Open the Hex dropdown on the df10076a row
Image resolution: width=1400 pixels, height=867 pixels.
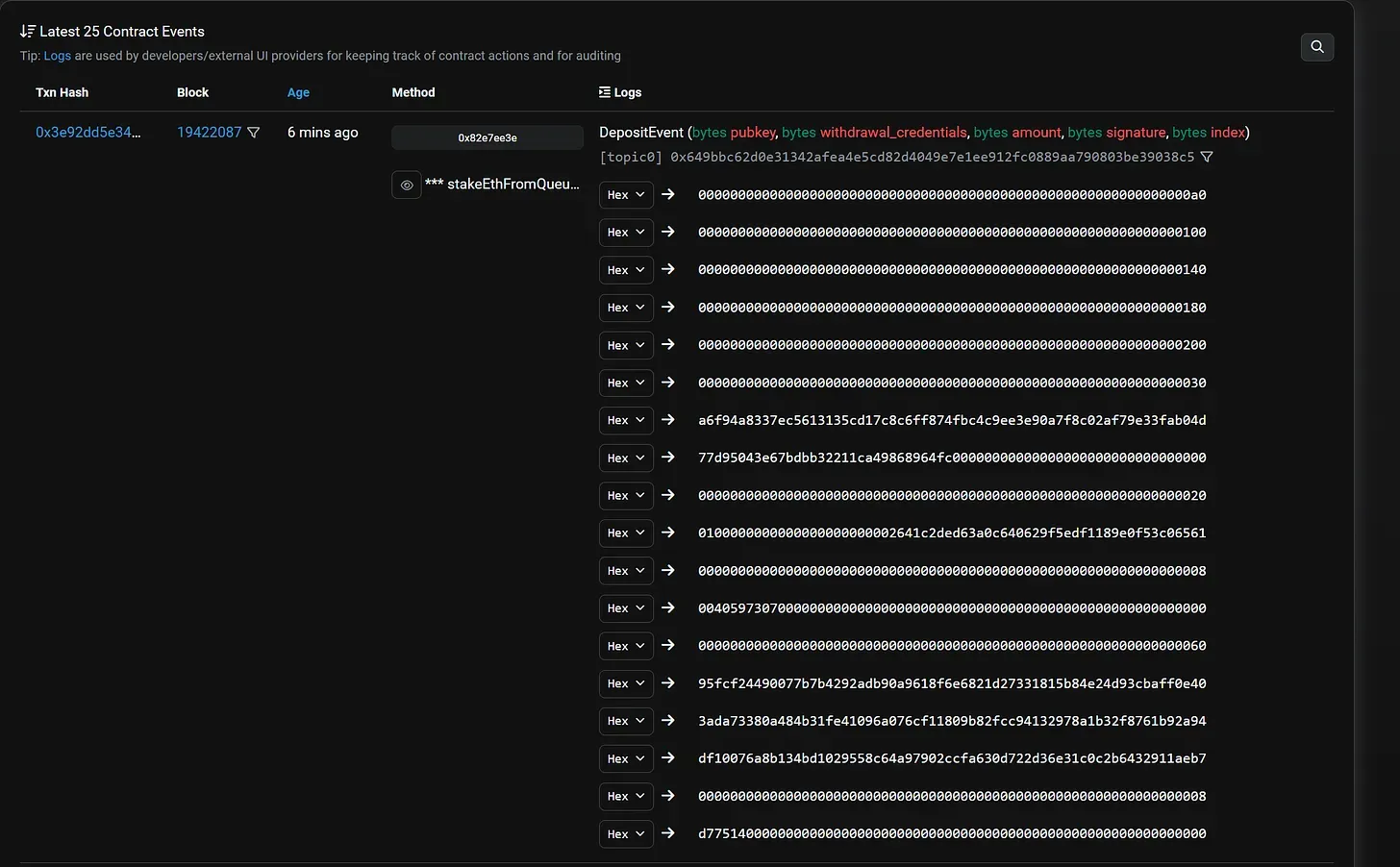pyautogui.click(x=626, y=758)
